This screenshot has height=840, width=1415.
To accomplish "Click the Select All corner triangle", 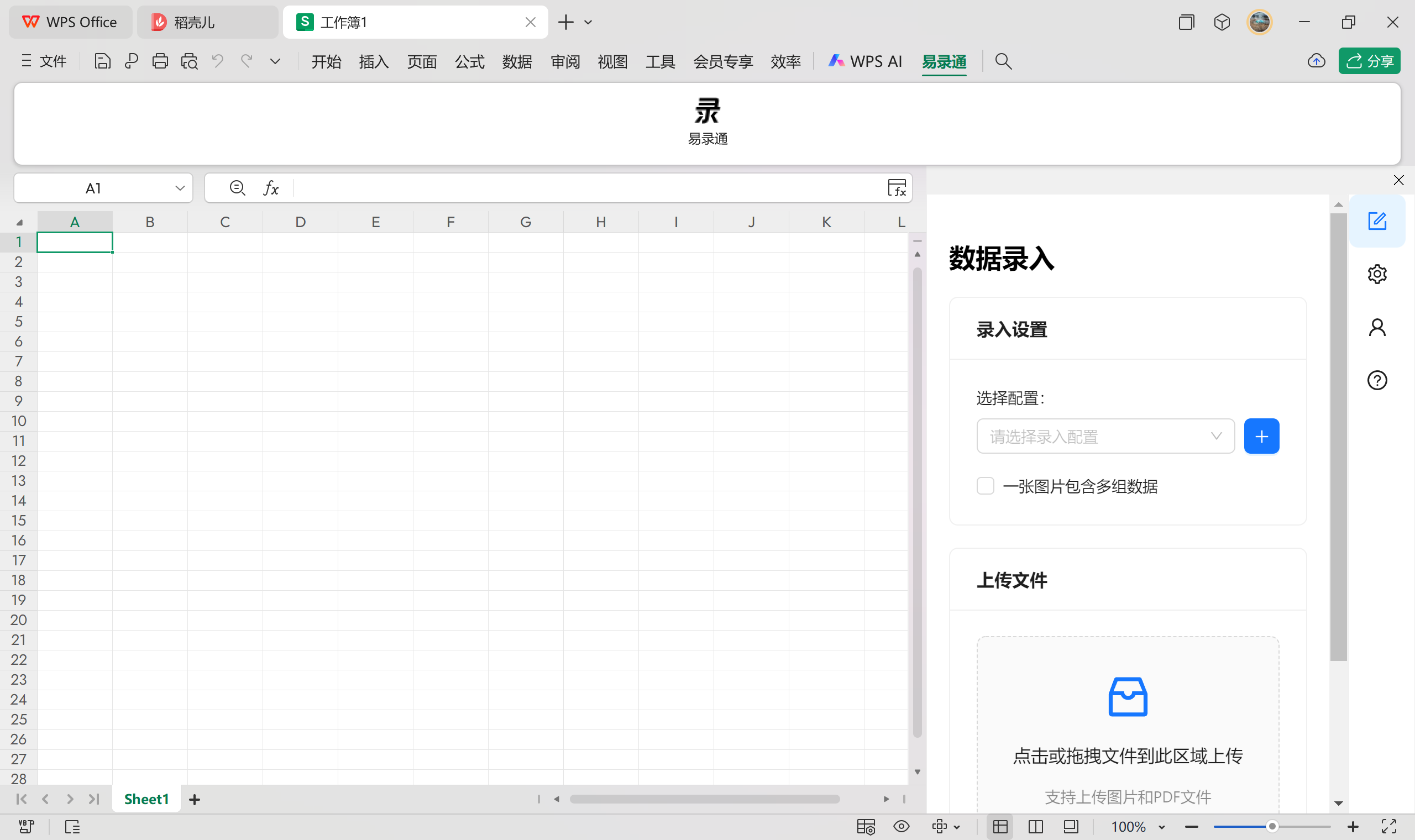I will pyautogui.click(x=19, y=223).
